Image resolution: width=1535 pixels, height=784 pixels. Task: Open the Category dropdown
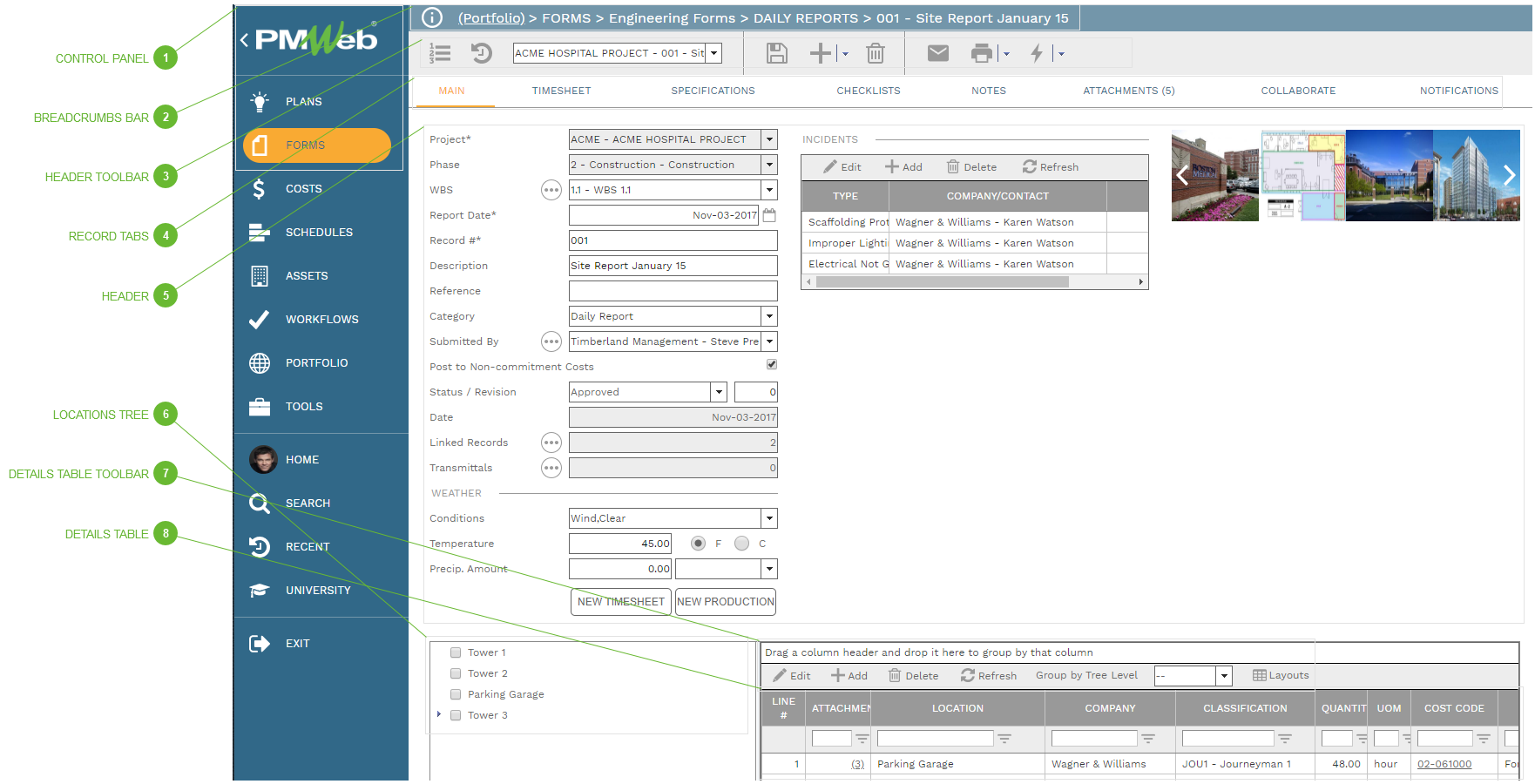tap(769, 316)
